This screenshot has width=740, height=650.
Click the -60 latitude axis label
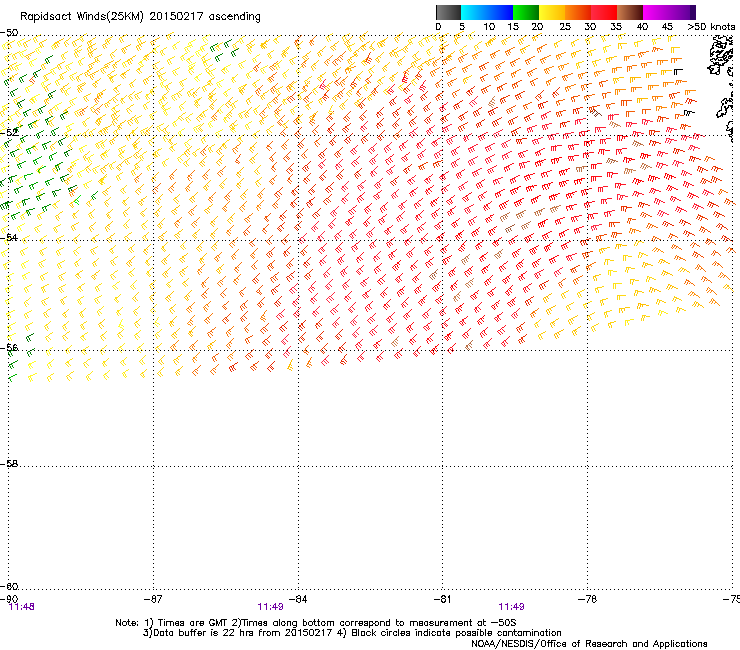(9, 586)
